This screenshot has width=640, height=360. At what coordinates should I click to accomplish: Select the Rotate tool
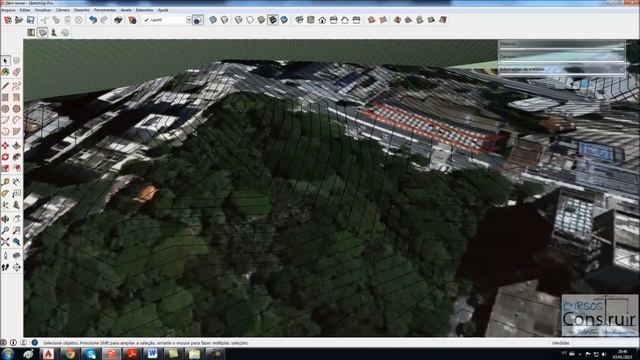click(5, 157)
